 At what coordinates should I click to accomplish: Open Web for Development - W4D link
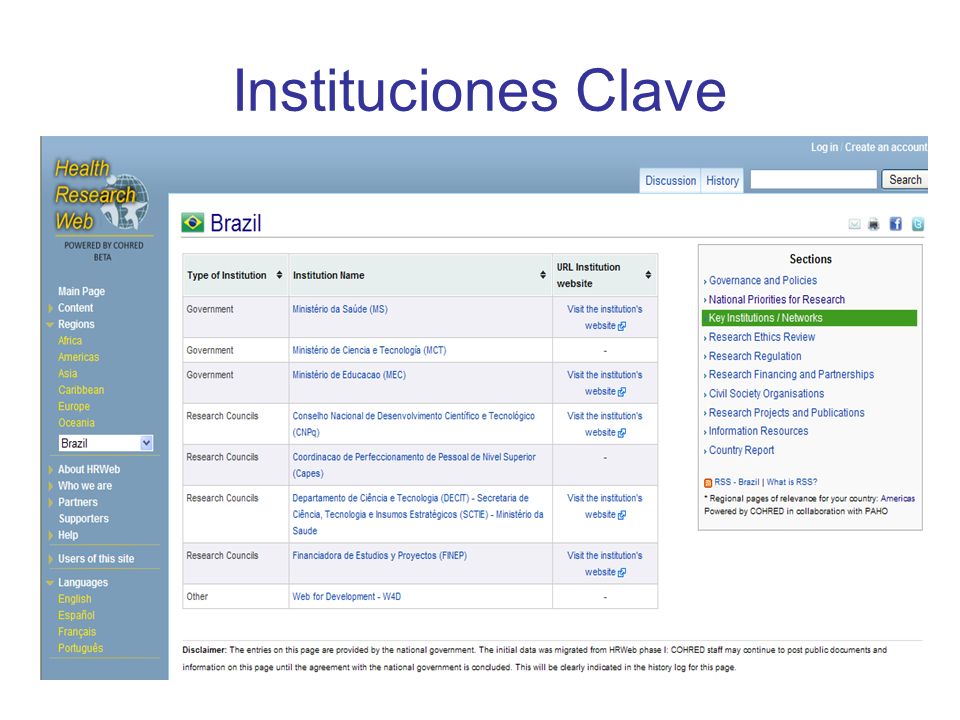click(347, 597)
